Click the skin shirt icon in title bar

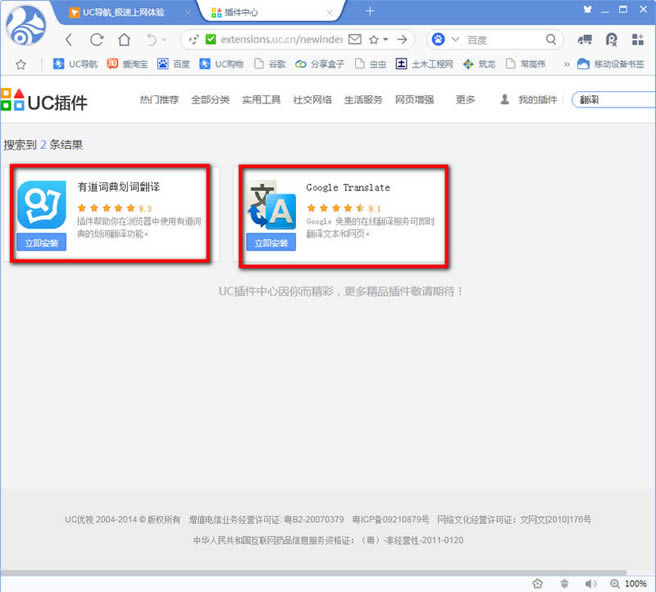588,9
